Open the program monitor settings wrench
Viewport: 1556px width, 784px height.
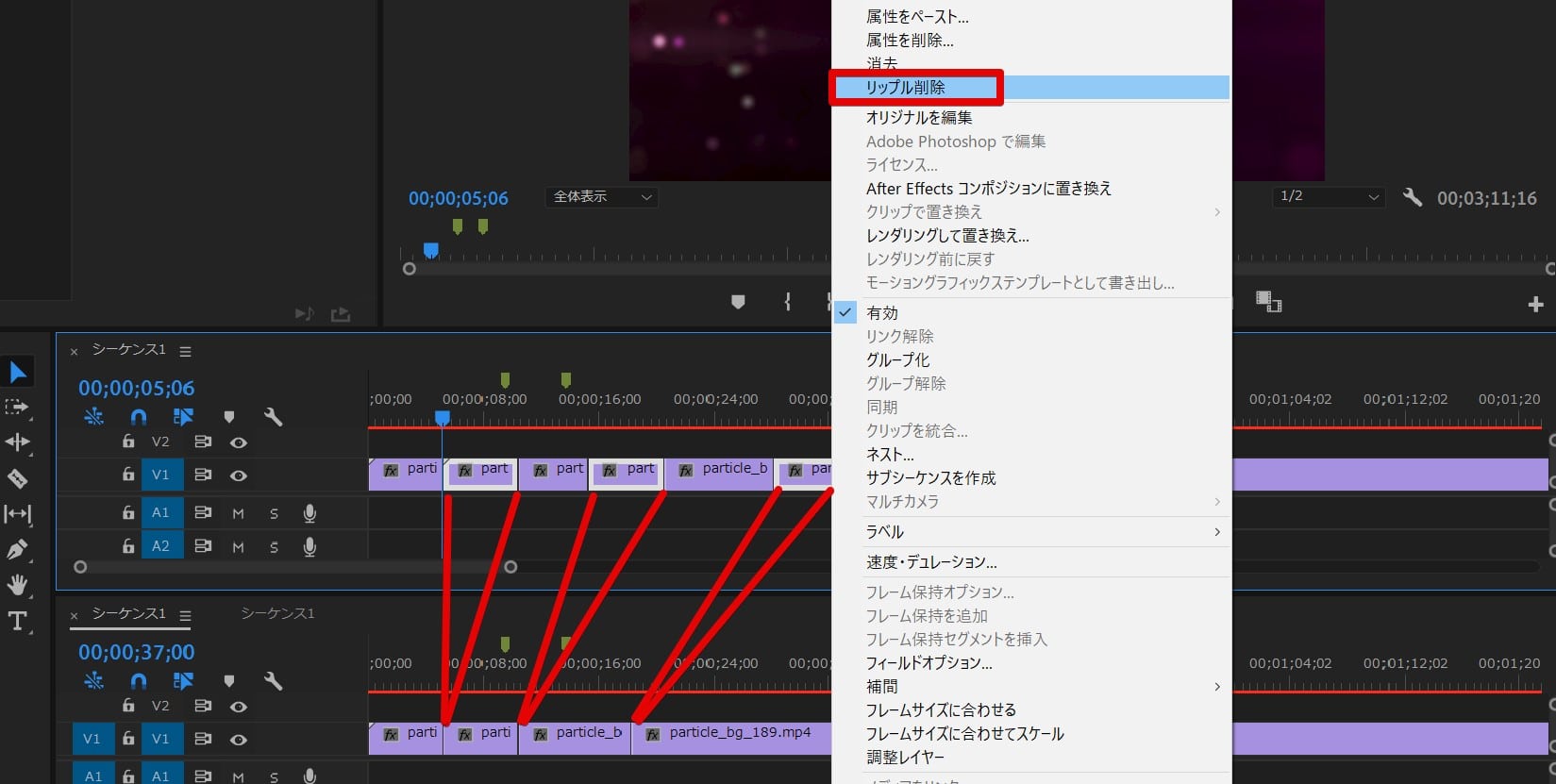click(1413, 197)
